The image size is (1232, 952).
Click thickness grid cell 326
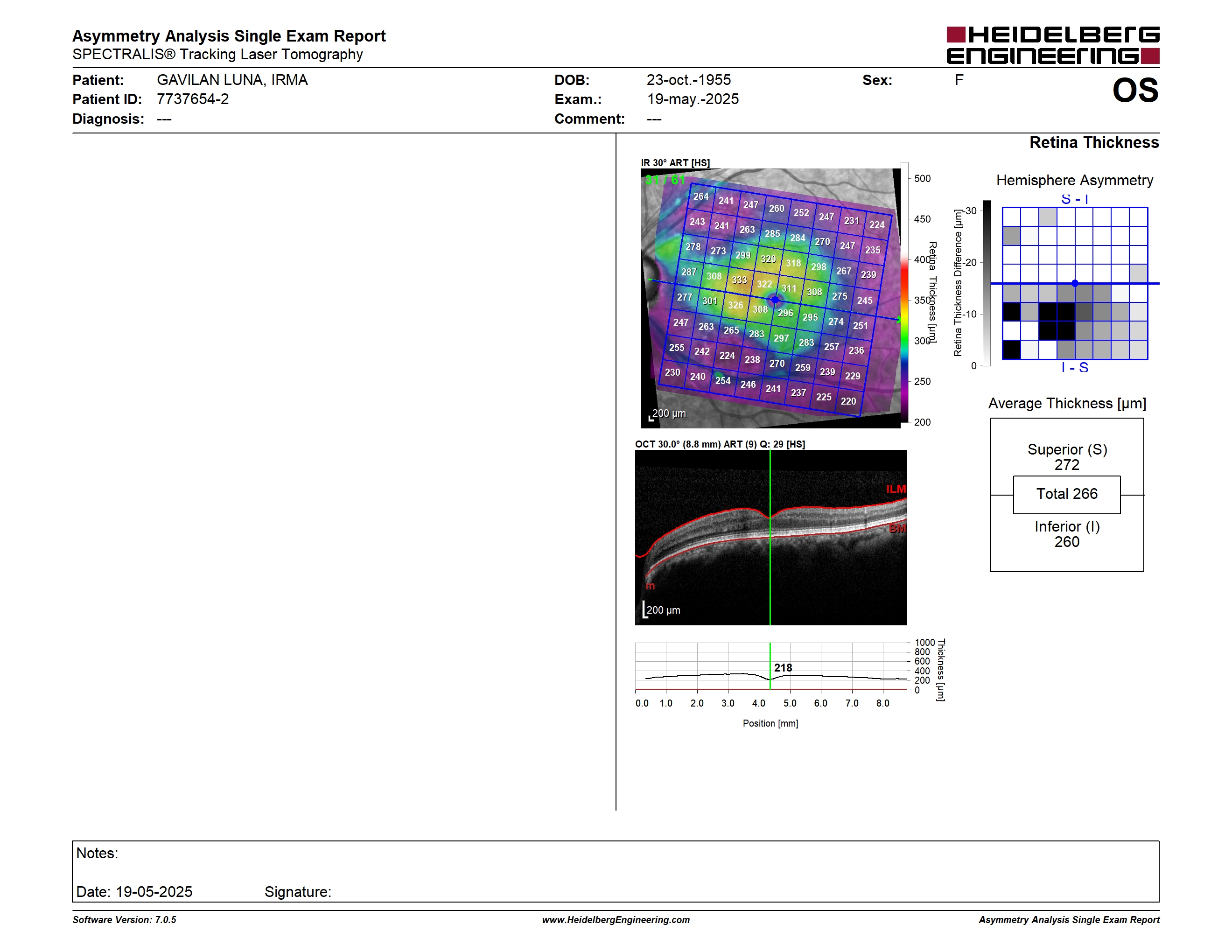(x=735, y=305)
